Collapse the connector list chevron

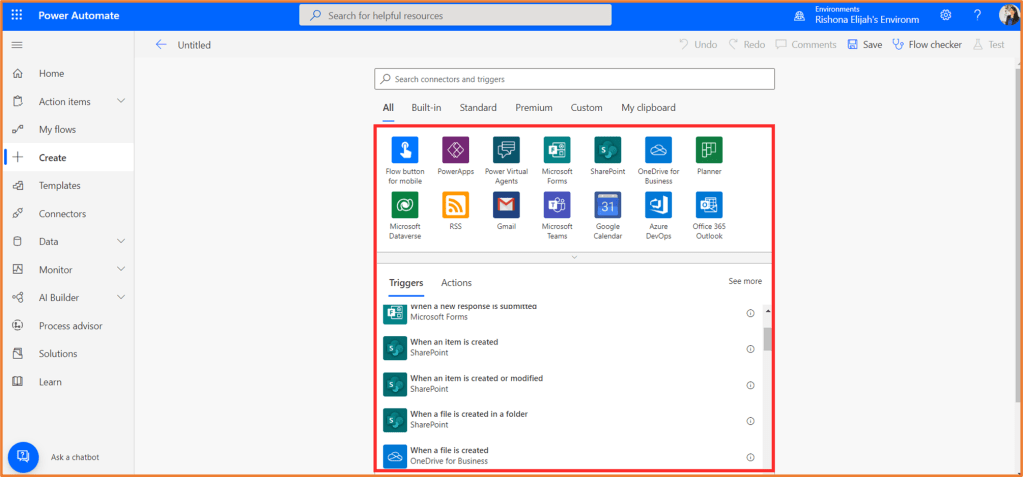click(574, 258)
